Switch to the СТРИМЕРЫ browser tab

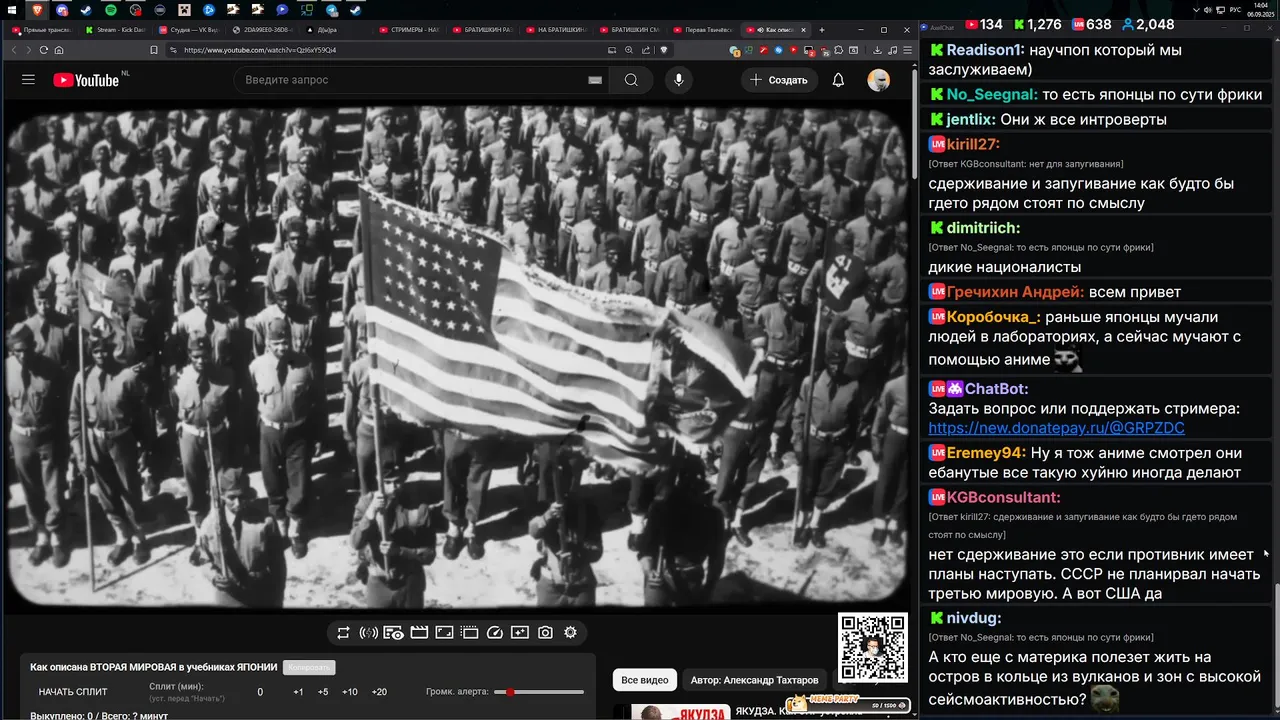click(x=410, y=30)
